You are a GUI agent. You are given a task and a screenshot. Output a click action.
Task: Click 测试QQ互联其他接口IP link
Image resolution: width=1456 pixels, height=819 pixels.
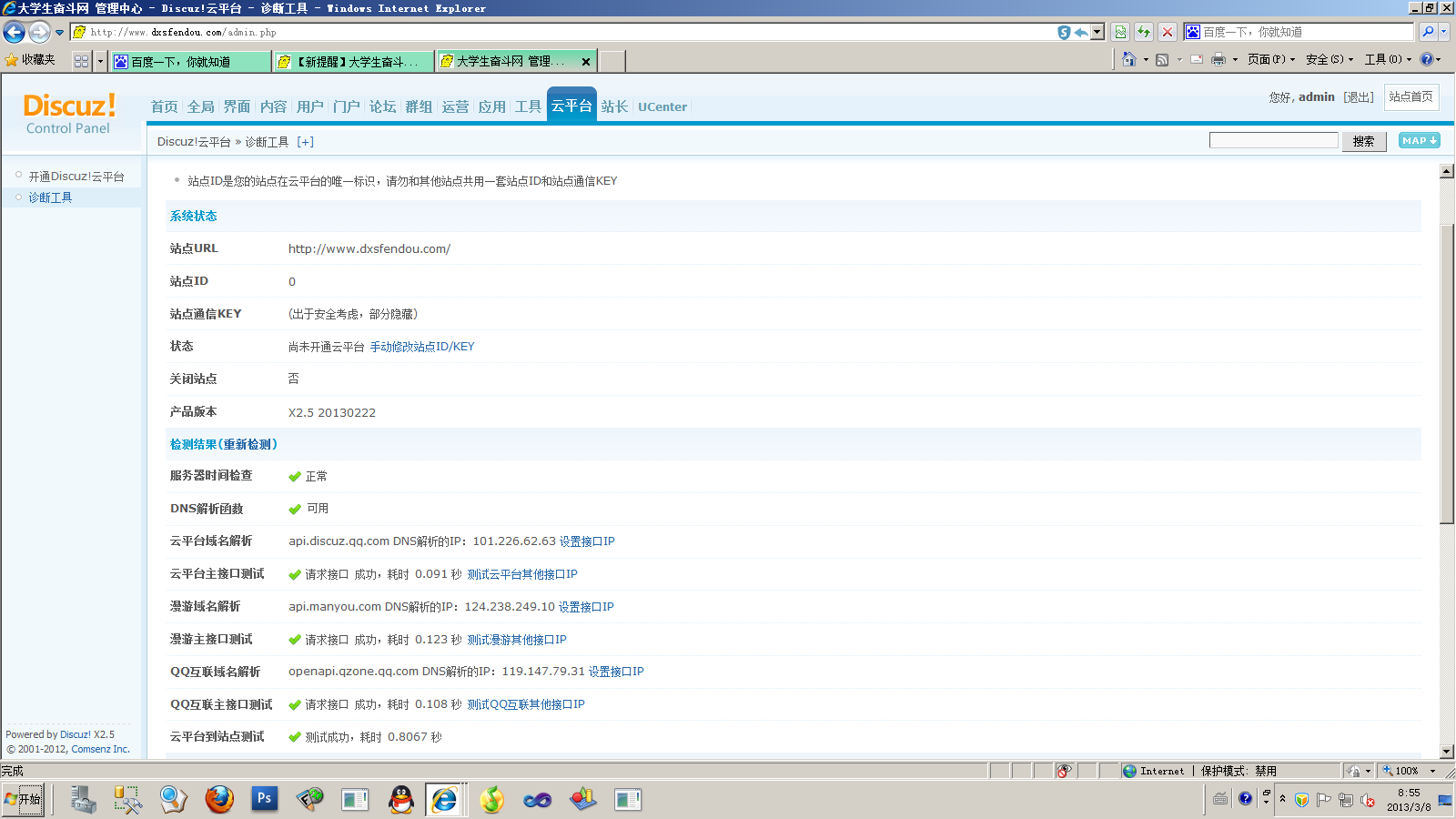coord(526,704)
